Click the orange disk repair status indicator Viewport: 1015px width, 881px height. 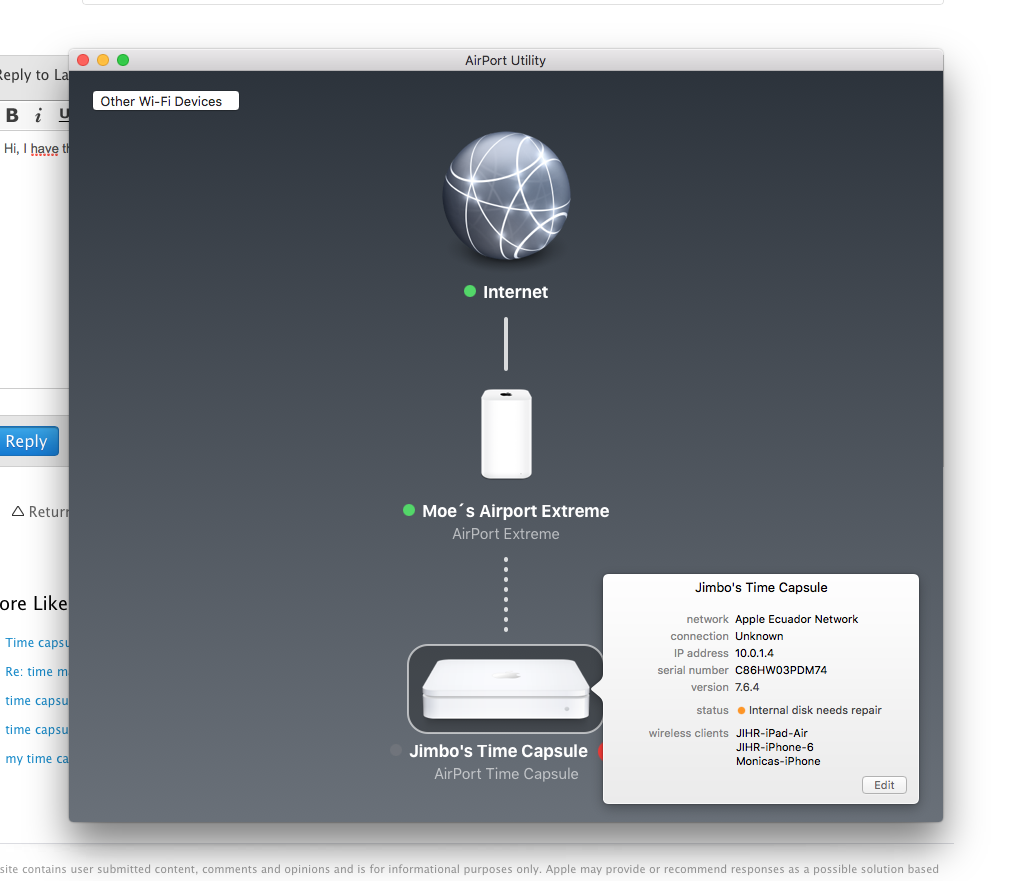pos(741,711)
